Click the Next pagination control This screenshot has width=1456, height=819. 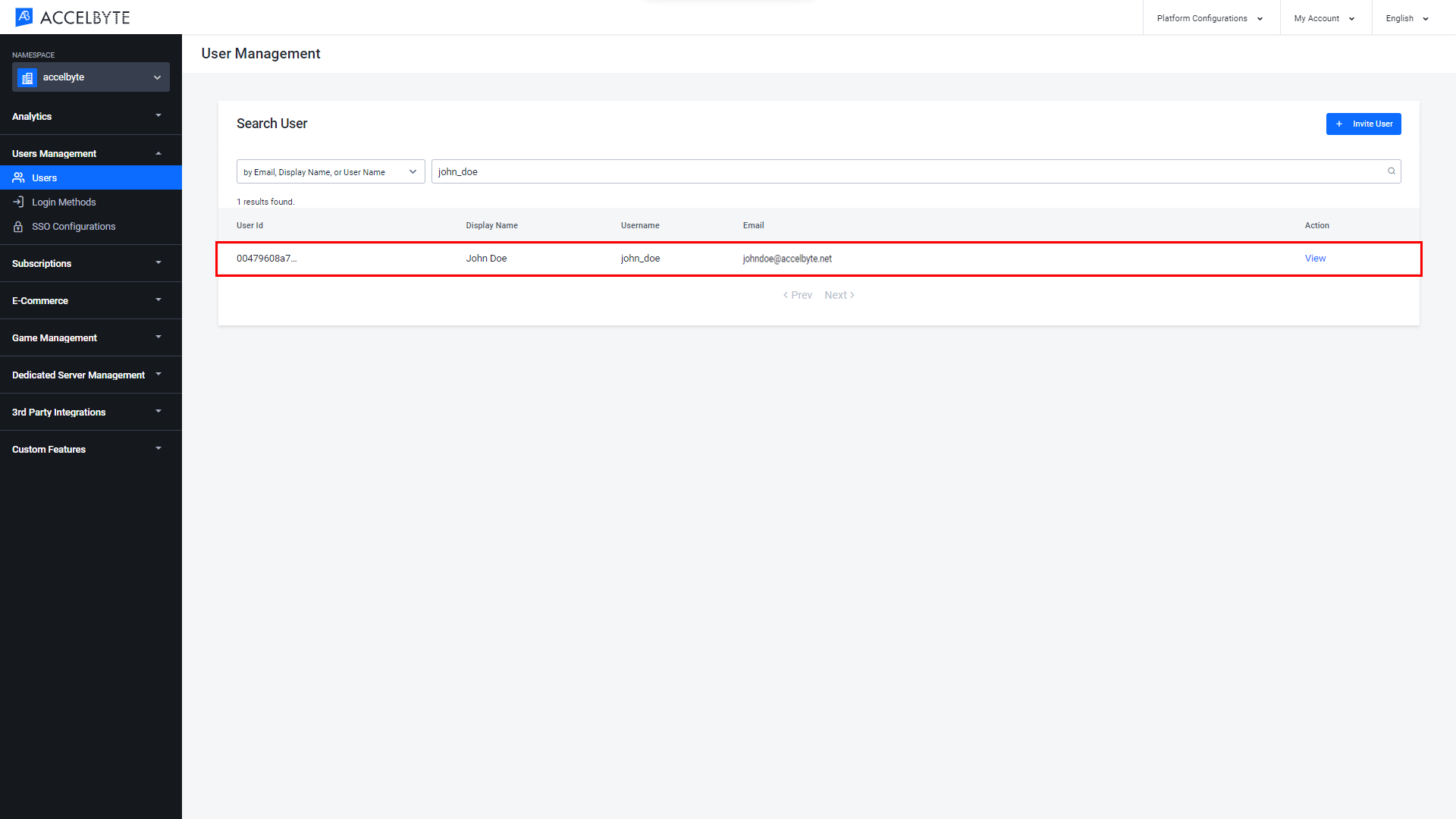click(x=838, y=294)
